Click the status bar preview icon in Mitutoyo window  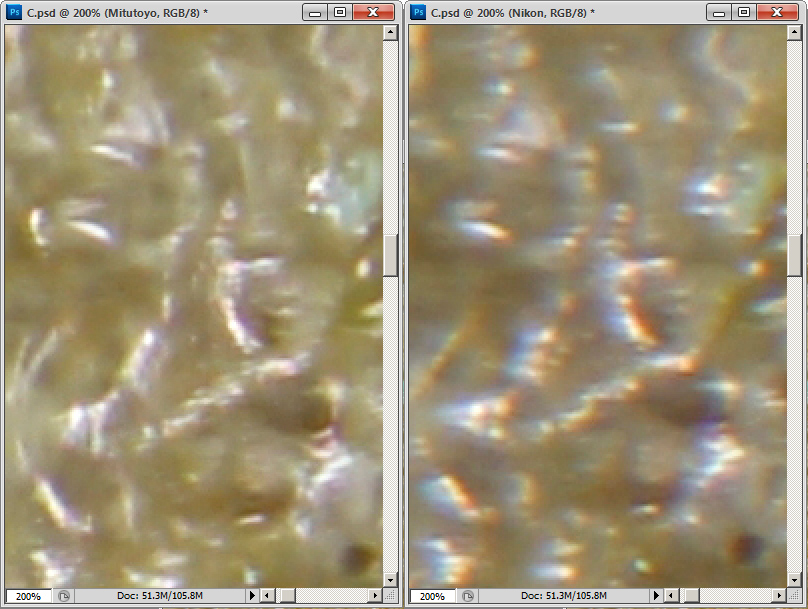coord(63,596)
